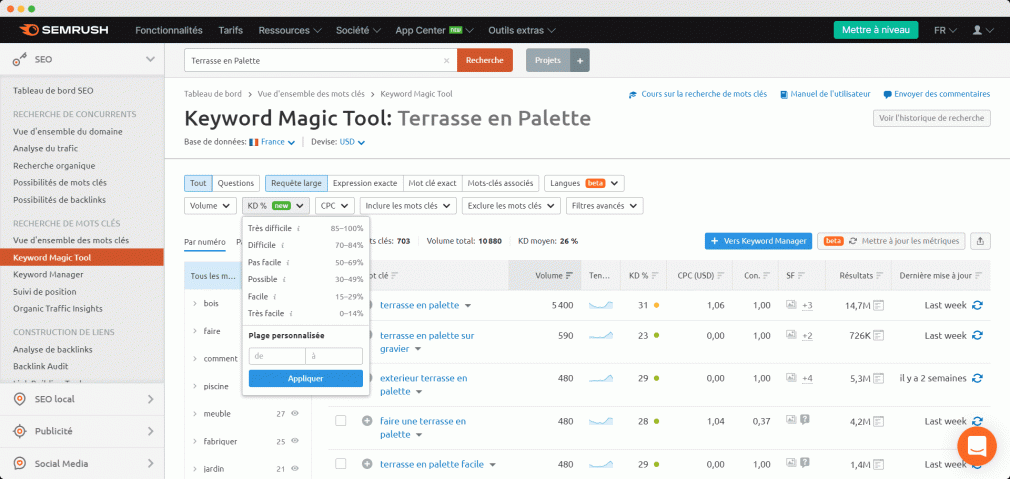
Task: Tick checkbox for faire une terrasse en palette
Action: pos(341,420)
